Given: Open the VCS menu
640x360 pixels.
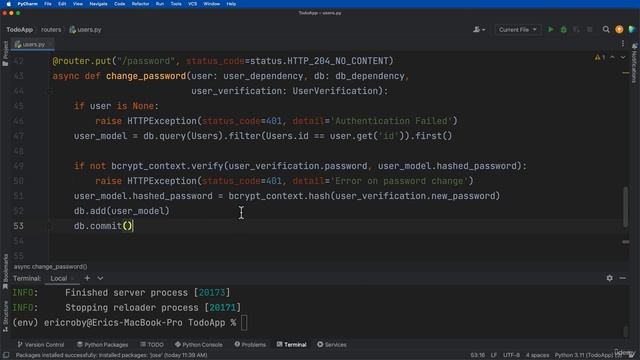Looking at the screenshot, I should 192,4.
